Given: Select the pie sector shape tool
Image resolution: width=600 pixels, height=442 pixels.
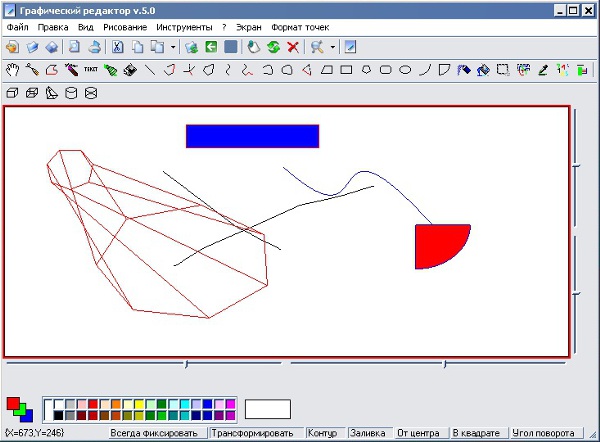Looking at the screenshot, I should (x=444, y=70).
